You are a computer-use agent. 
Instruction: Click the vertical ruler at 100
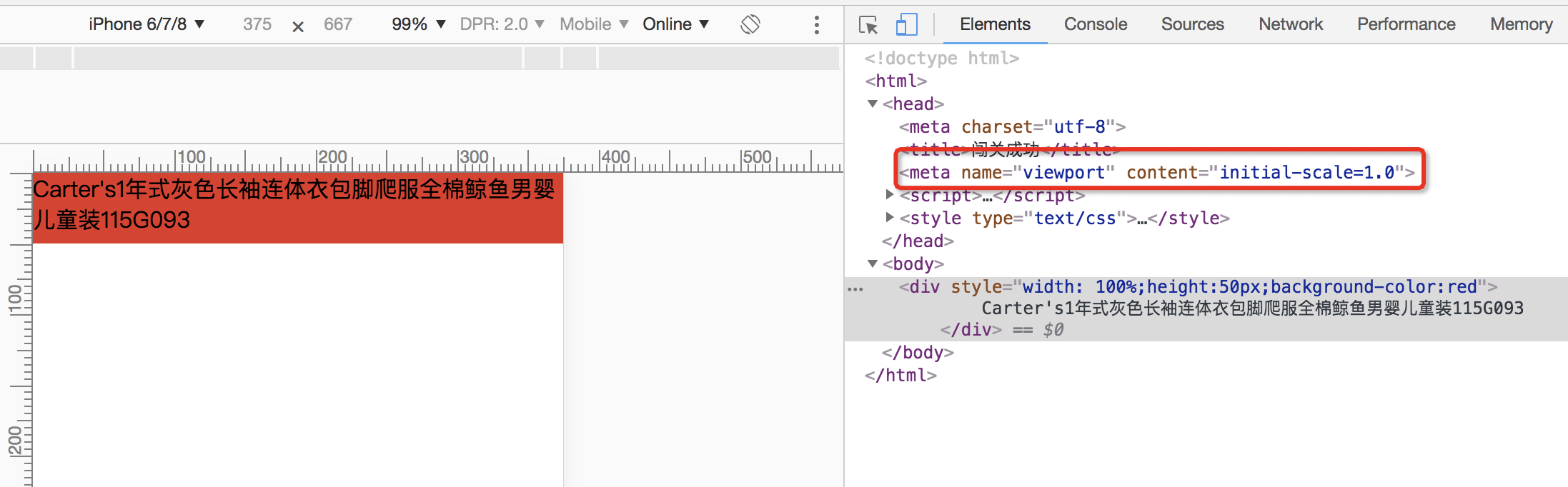click(x=16, y=298)
